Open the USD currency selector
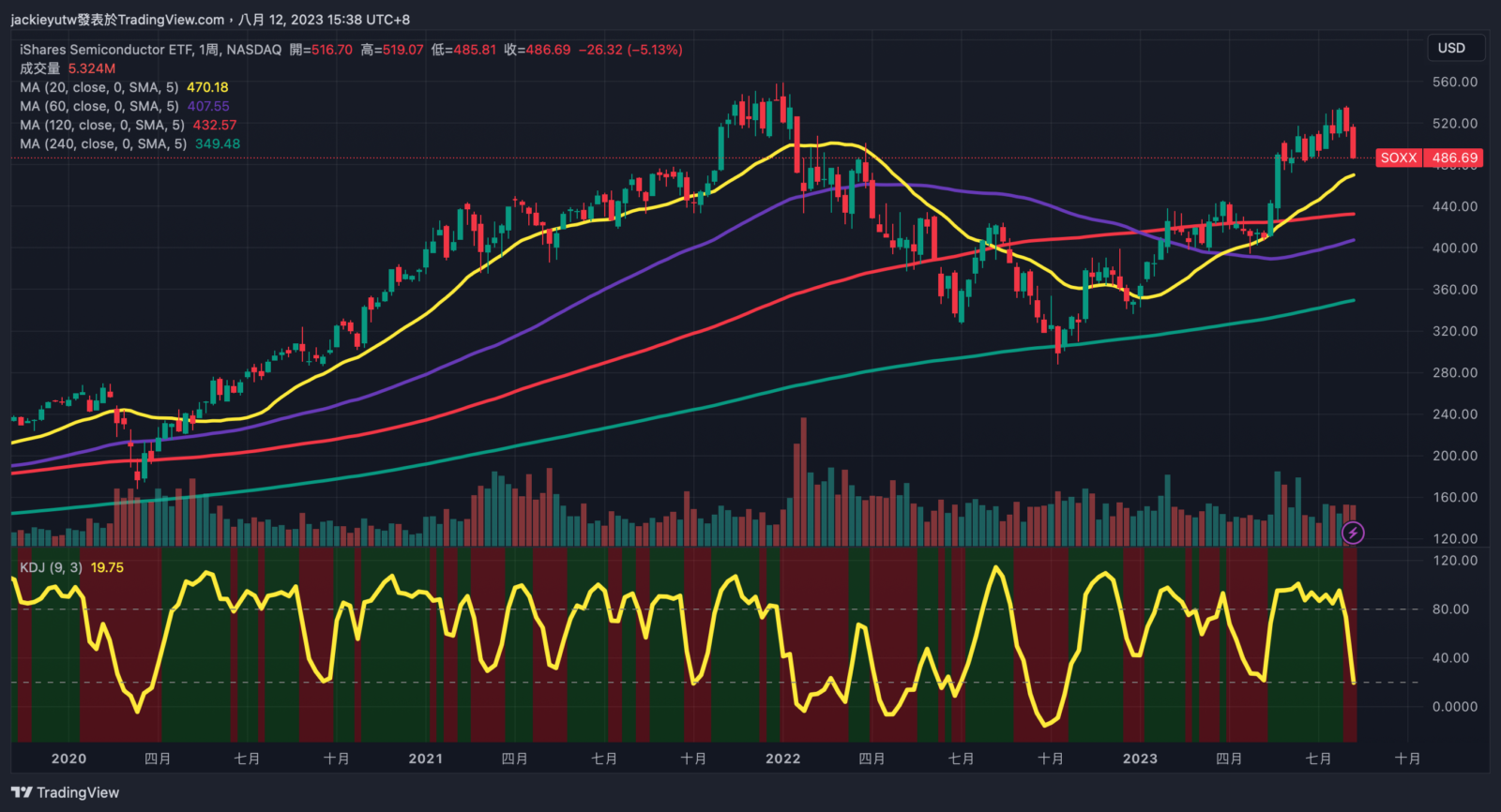This screenshot has height=812, width=1501. [1450, 48]
